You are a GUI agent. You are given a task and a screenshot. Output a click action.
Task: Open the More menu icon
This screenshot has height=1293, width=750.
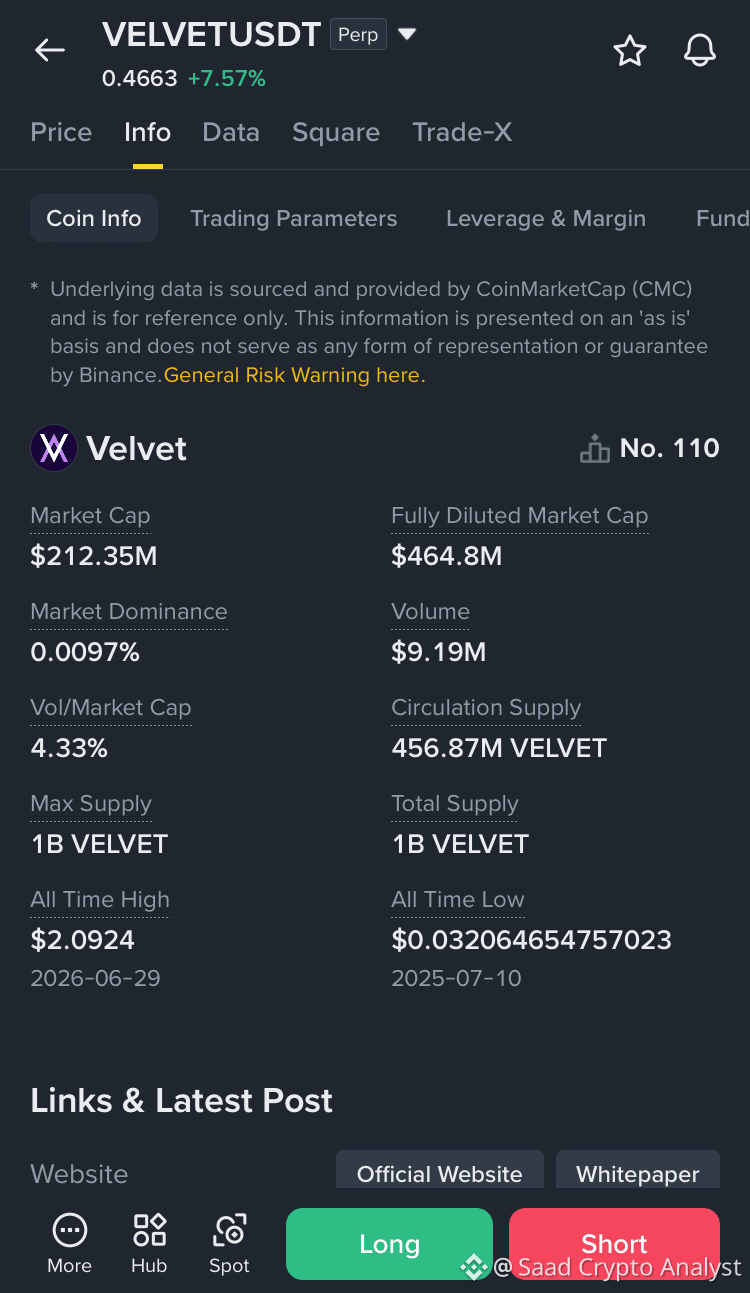click(x=69, y=1230)
